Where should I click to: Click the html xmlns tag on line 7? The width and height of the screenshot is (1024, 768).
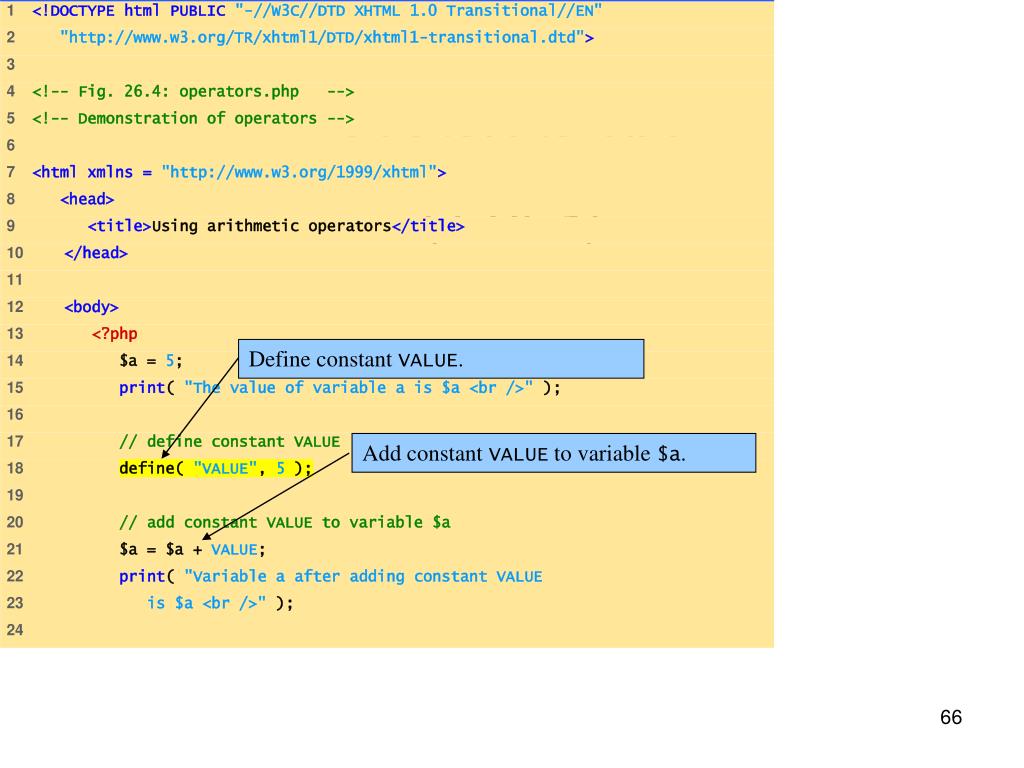click(239, 172)
